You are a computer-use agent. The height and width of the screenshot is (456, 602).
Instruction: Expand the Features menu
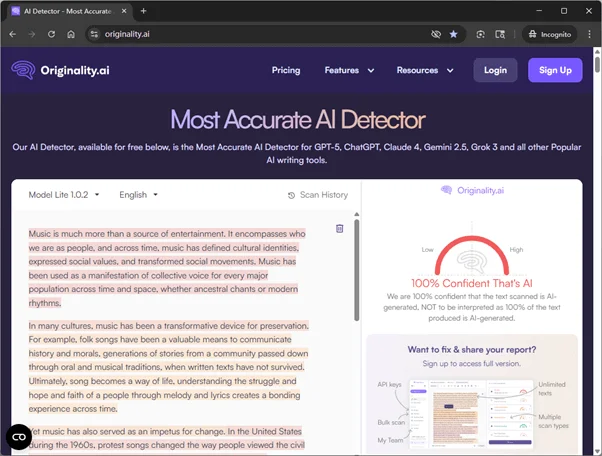click(x=349, y=70)
